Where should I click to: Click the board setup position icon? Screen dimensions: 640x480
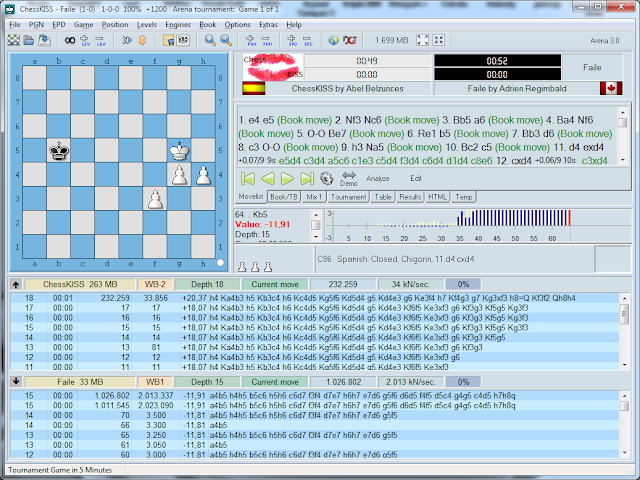(168, 40)
